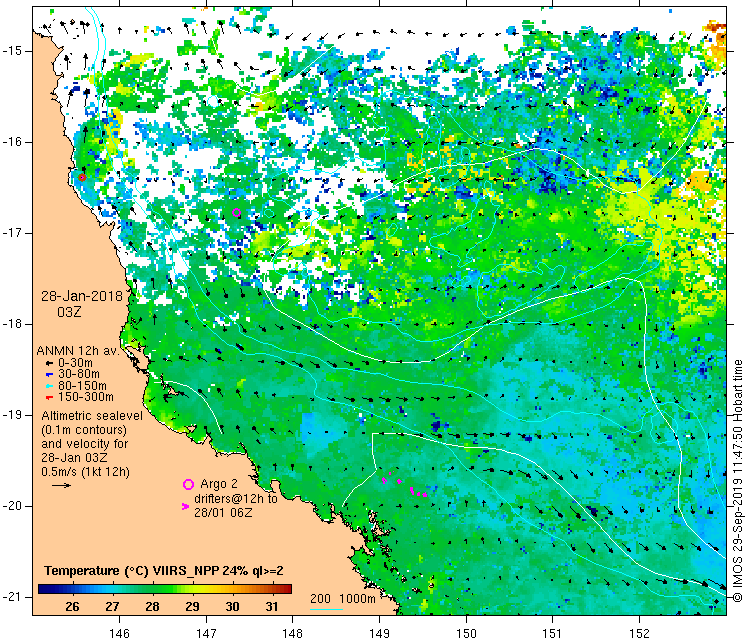Click the 147 longitude axis label
The width and height of the screenshot is (750, 640).
click(206, 633)
